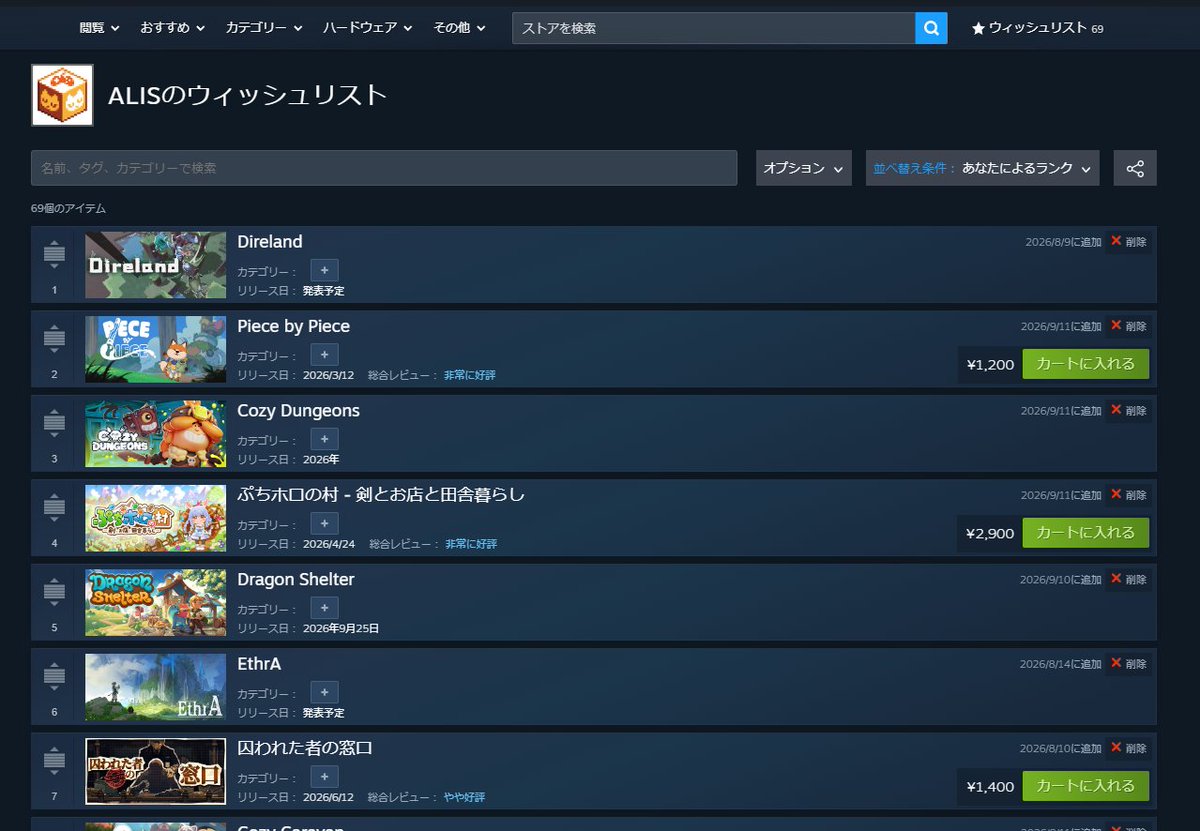The width and height of the screenshot is (1200, 831).
Task: Click the やや好評 review link
Action: click(x=465, y=797)
